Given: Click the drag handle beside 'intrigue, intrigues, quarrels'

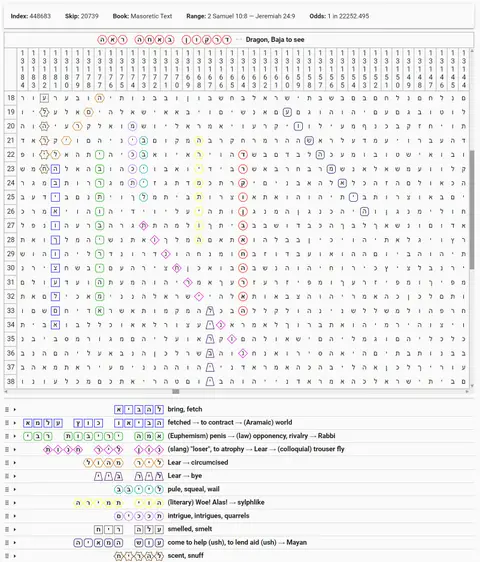Looking at the screenshot, I should (7, 516).
